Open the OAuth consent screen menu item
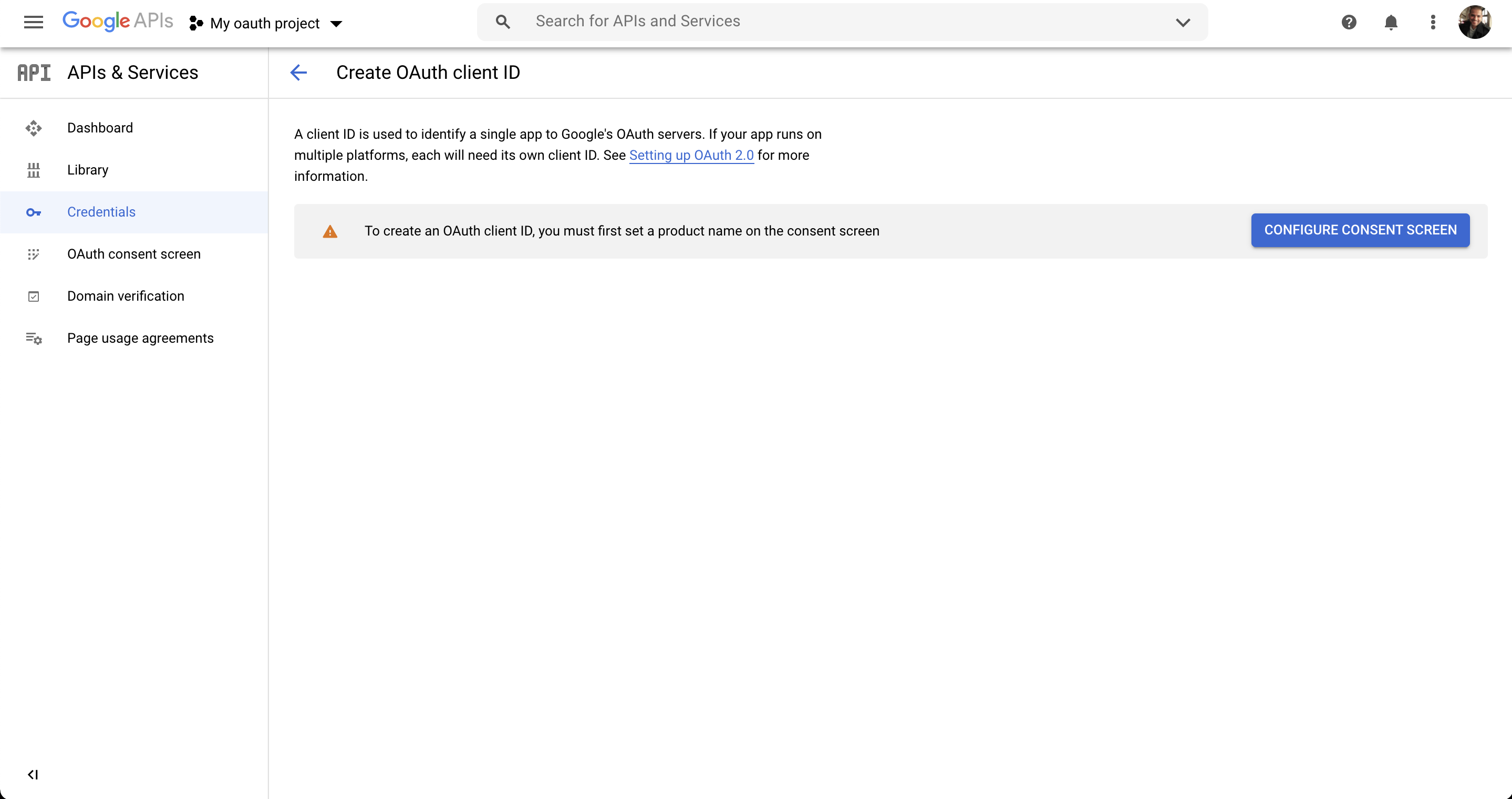This screenshot has height=799, width=1512. point(134,254)
